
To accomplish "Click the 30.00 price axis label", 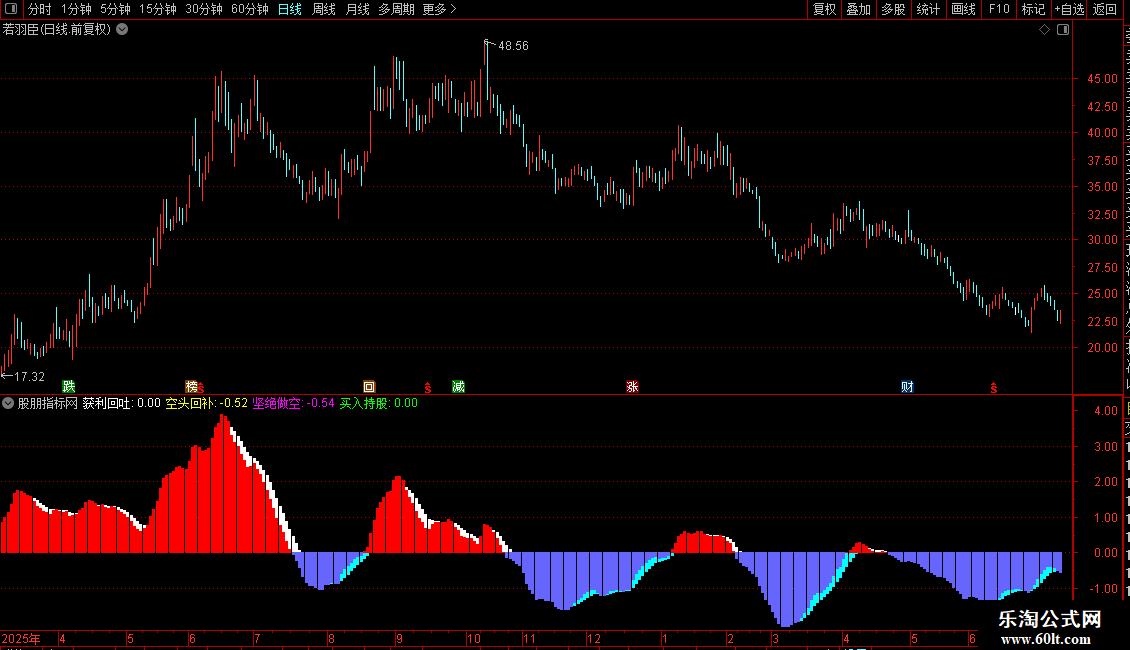I will click(x=1103, y=240).
